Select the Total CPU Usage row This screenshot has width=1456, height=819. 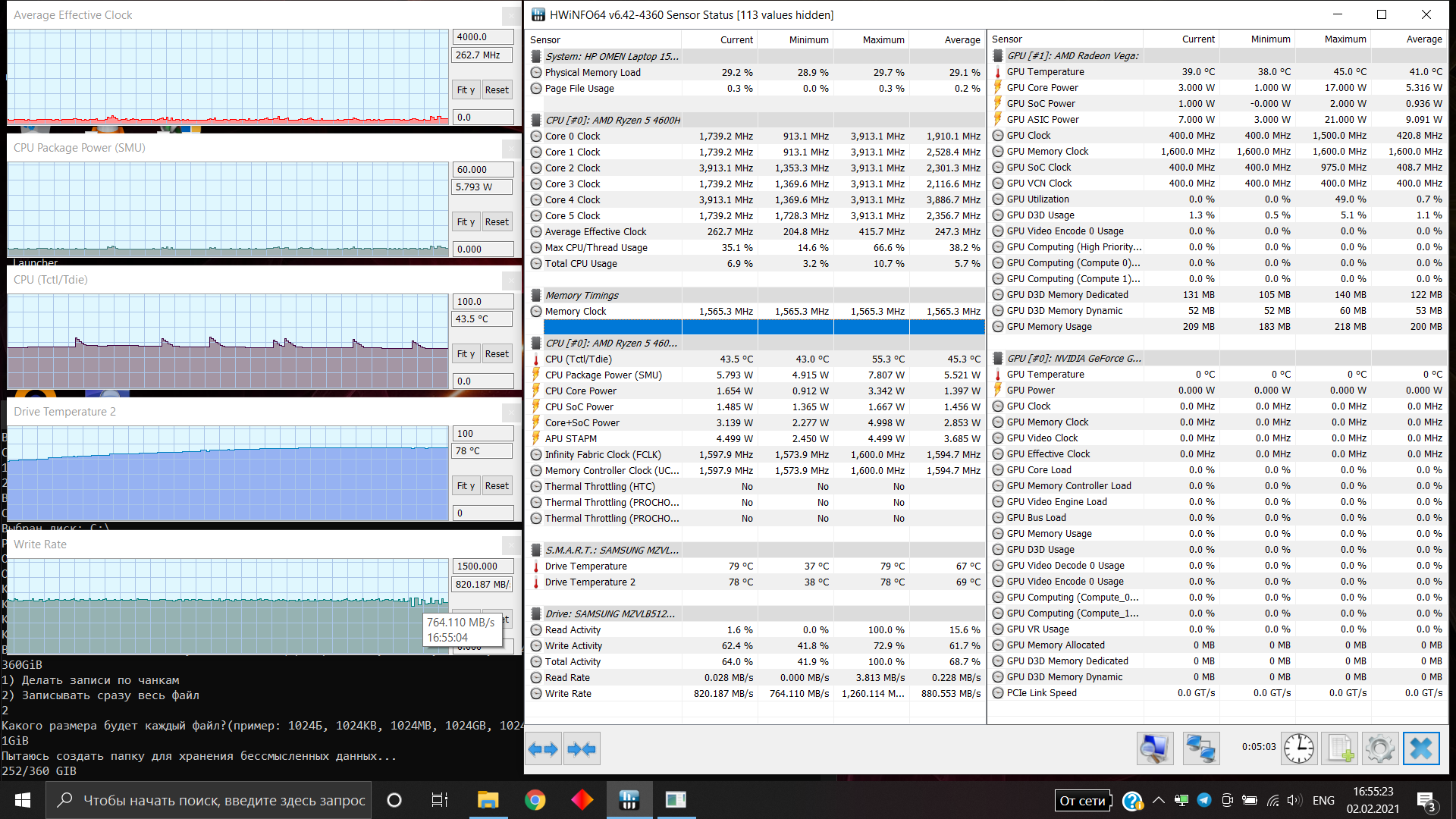pyautogui.click(x=756, y=264)
